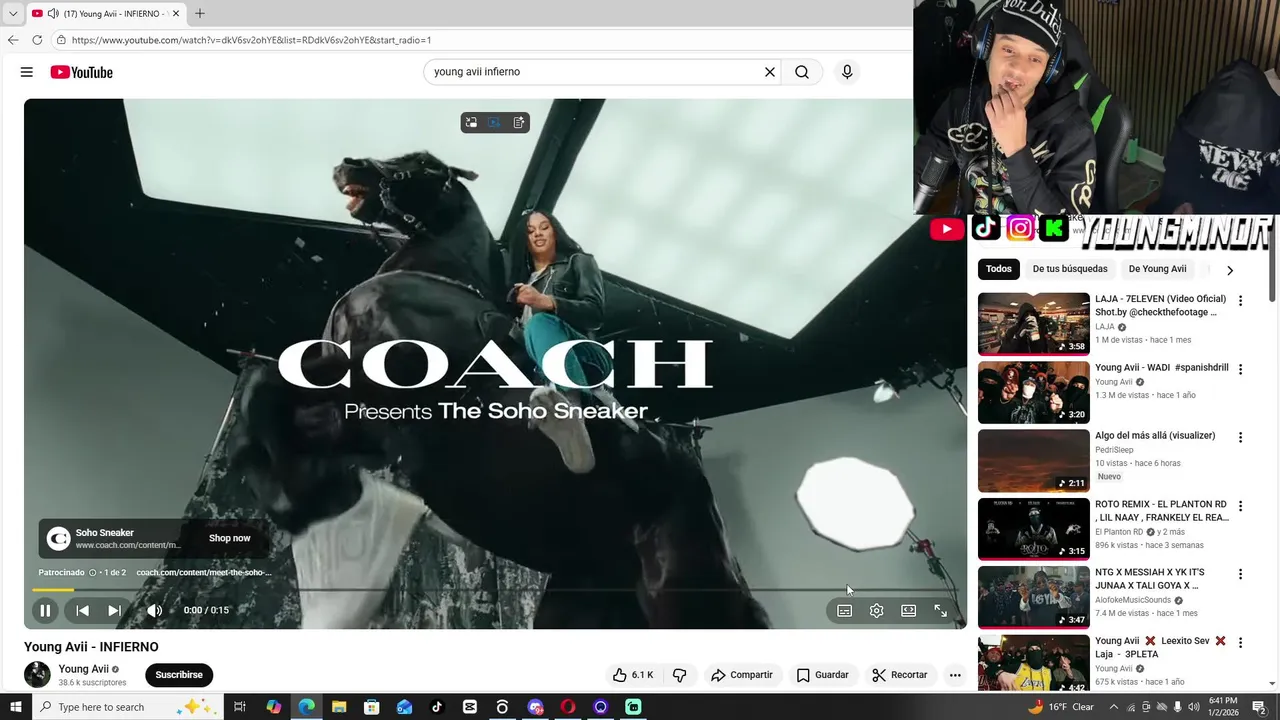Click Shop now on the Coach ad
Viewport: 1280px width, 720px height.
(230, 538)
